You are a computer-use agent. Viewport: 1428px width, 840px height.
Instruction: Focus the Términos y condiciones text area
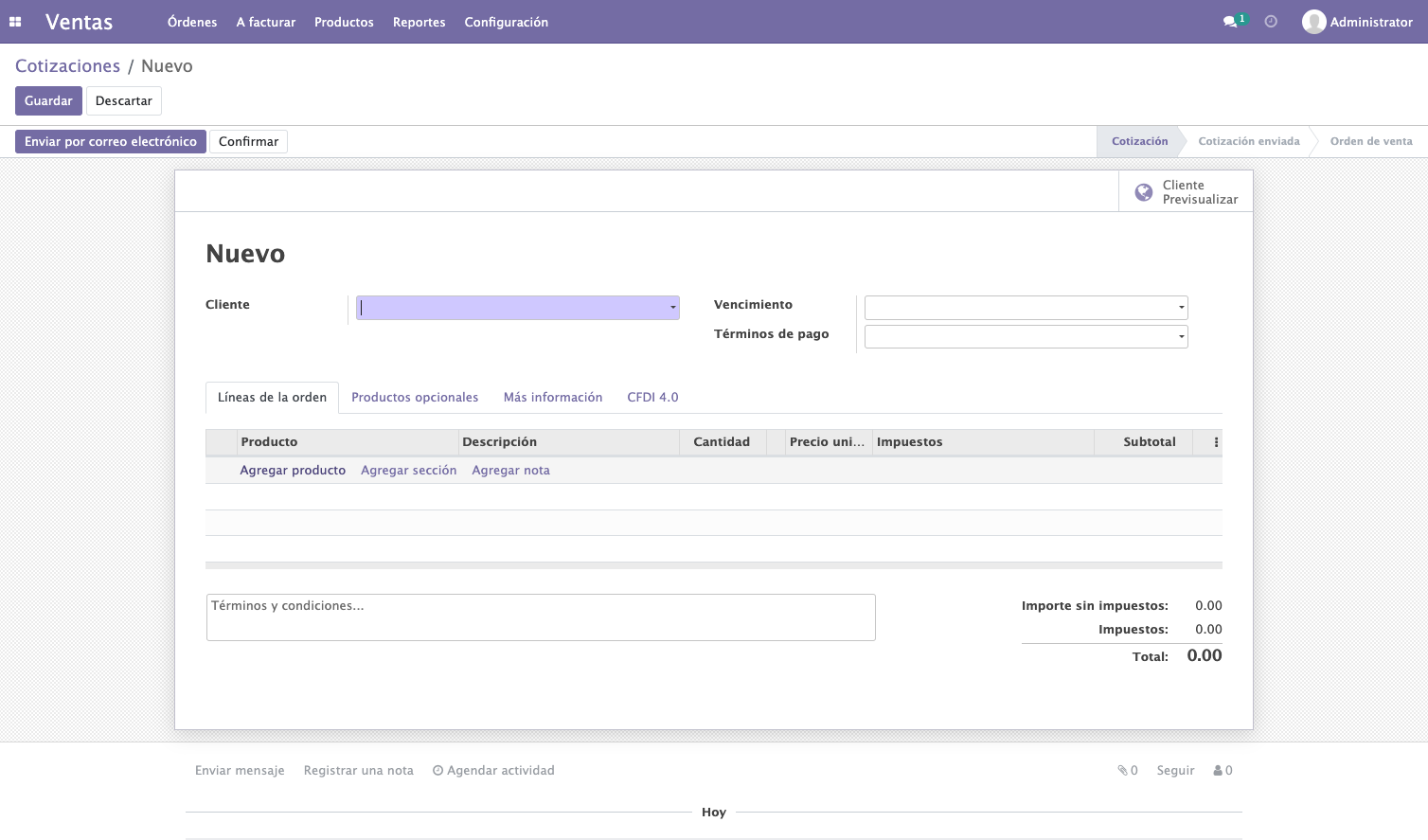click(x=541, y=617)
